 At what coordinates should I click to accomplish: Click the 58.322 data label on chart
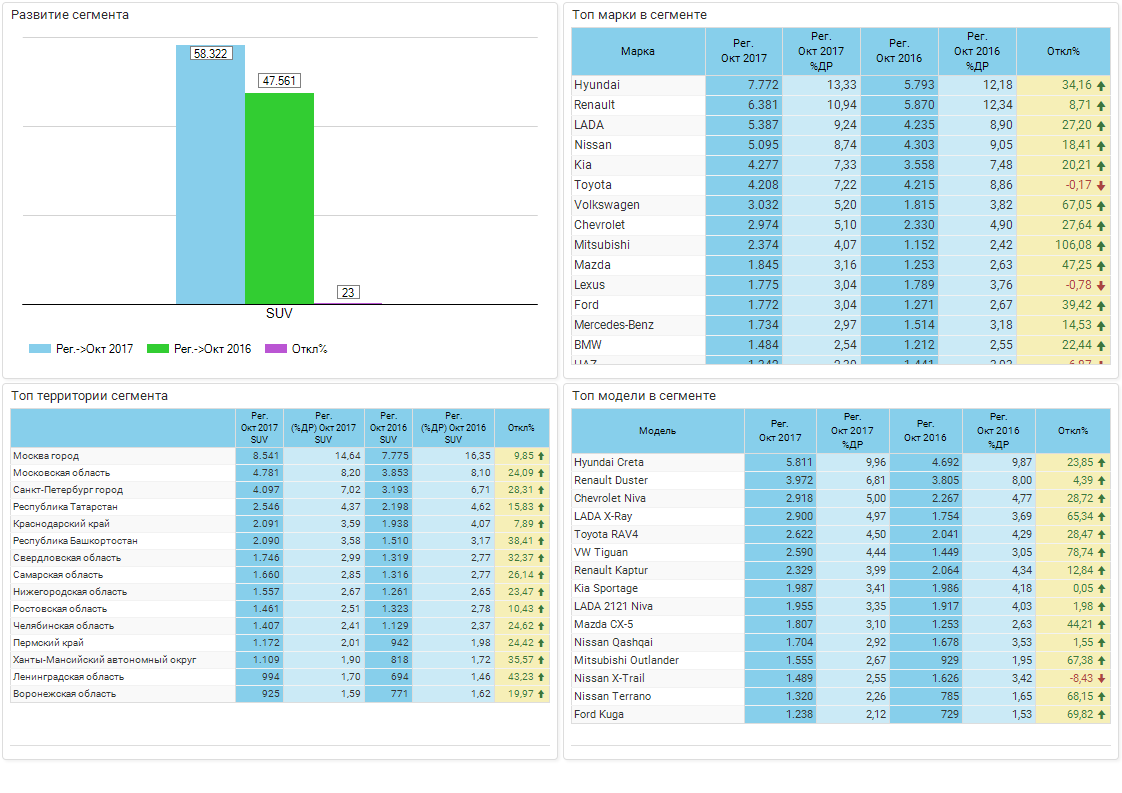[x=210, y=54]
